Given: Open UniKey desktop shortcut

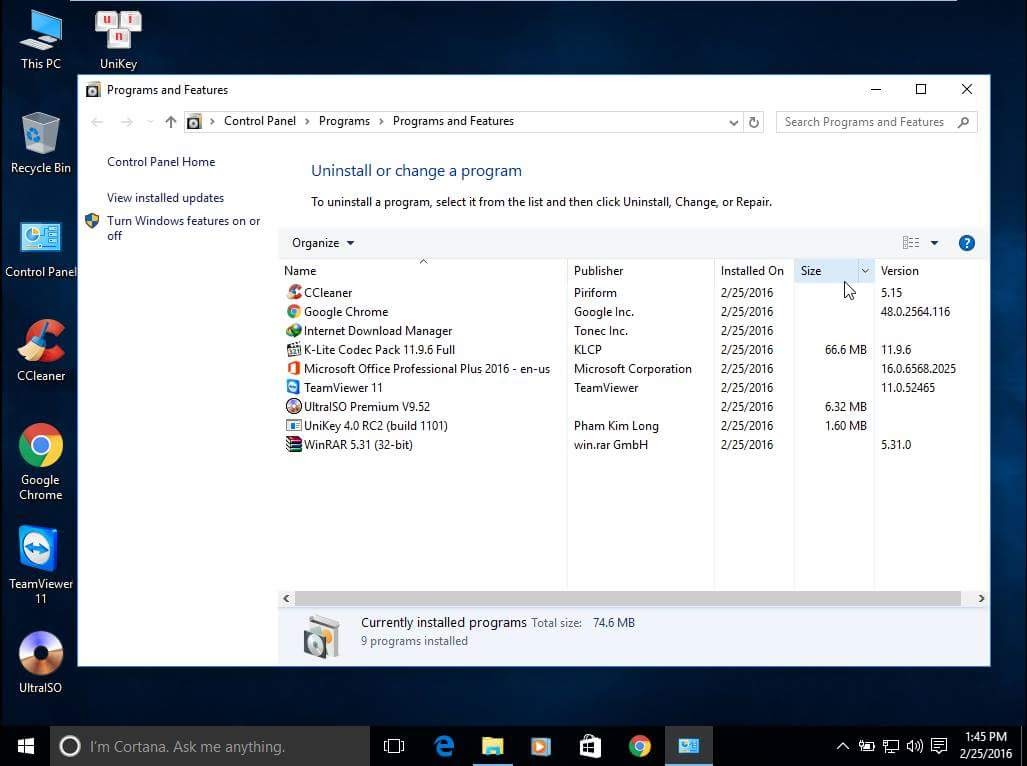Looking at the screenshot, I should point(118,39).
